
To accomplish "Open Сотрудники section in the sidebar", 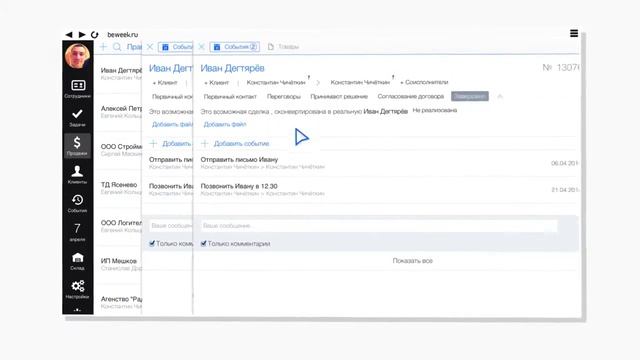I will point(78,89).
